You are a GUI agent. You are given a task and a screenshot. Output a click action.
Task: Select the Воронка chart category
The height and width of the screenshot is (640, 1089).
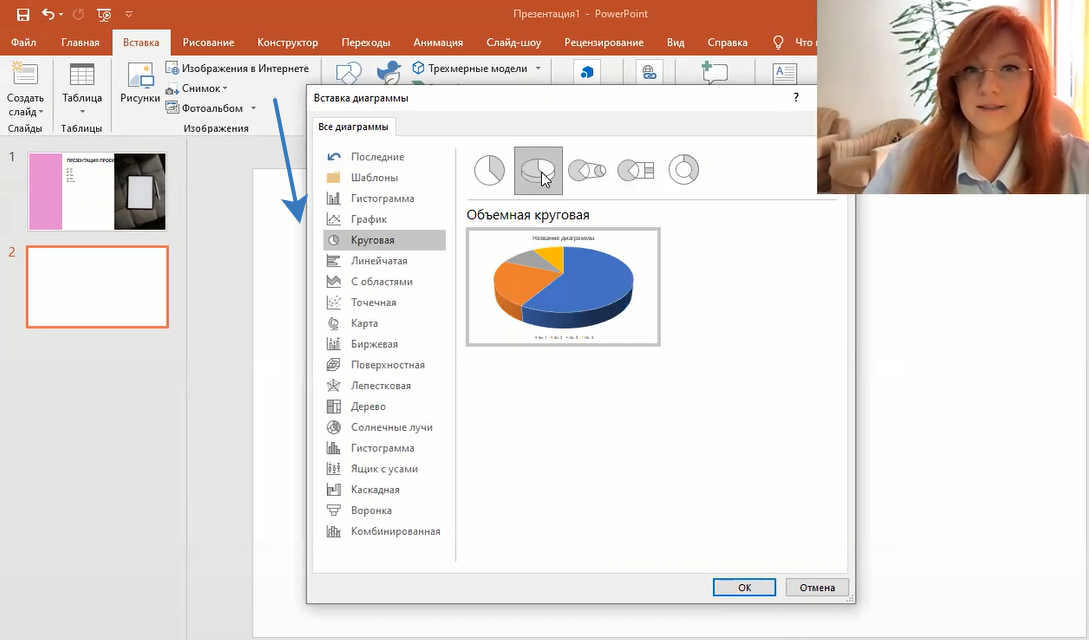click(x=371, y=511)
